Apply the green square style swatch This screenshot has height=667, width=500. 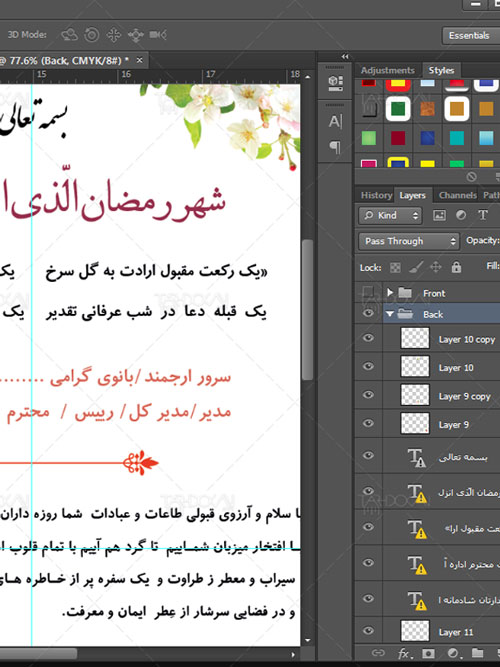coord(398,109)
